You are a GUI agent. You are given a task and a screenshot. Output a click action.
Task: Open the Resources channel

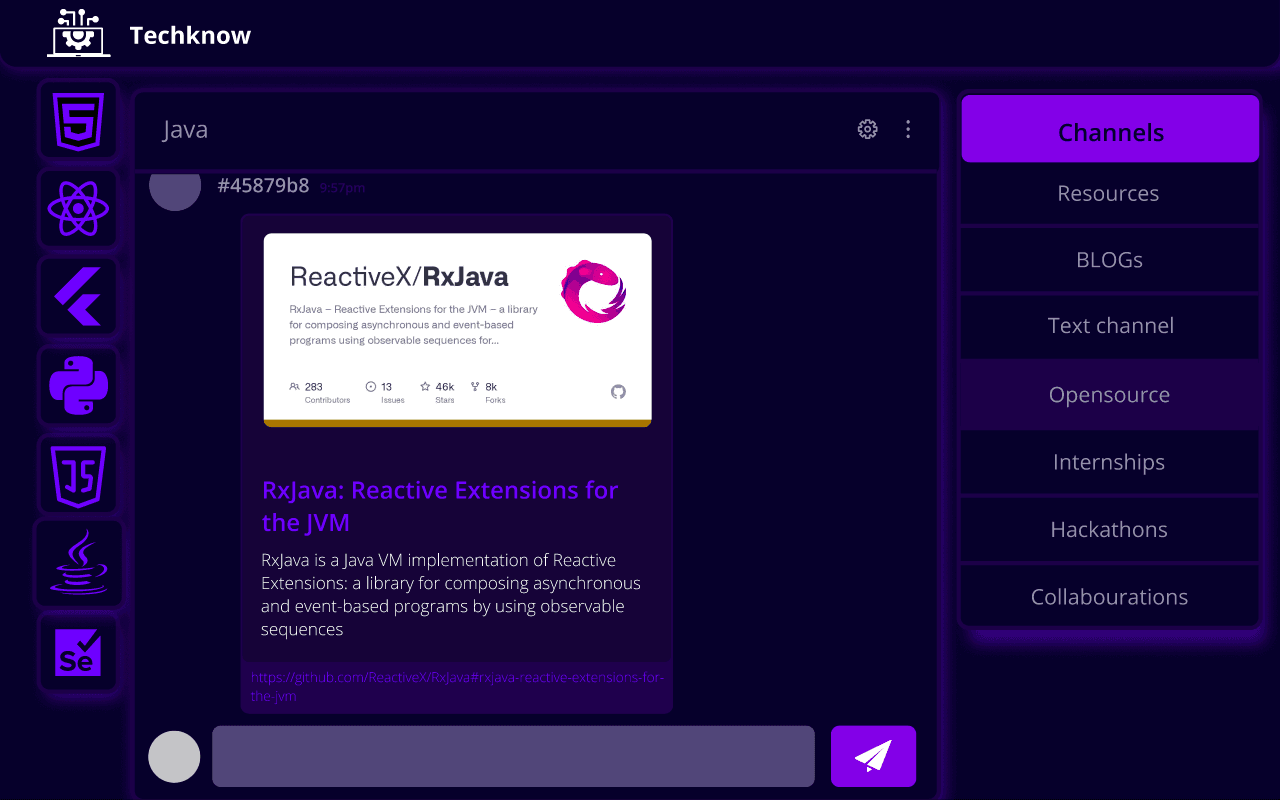(1110, 194)
